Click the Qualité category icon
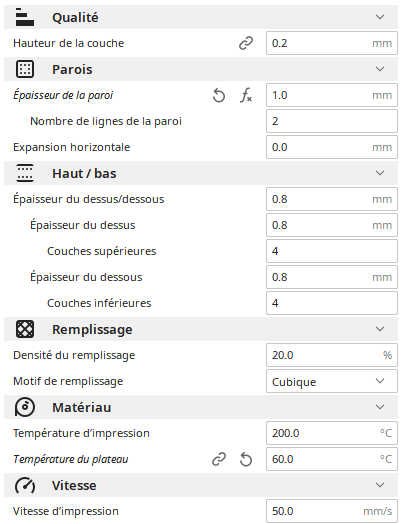 (x=25, y=17)
